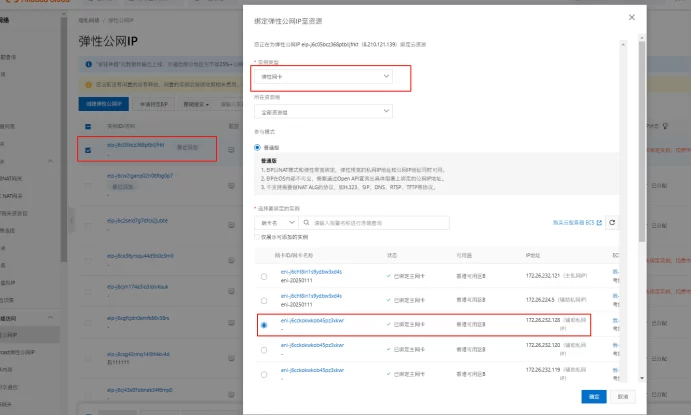Open the instance type dropdown showing 弹性网卡
692x415 pixels.
pyautogui.click(x=323, y=76)
